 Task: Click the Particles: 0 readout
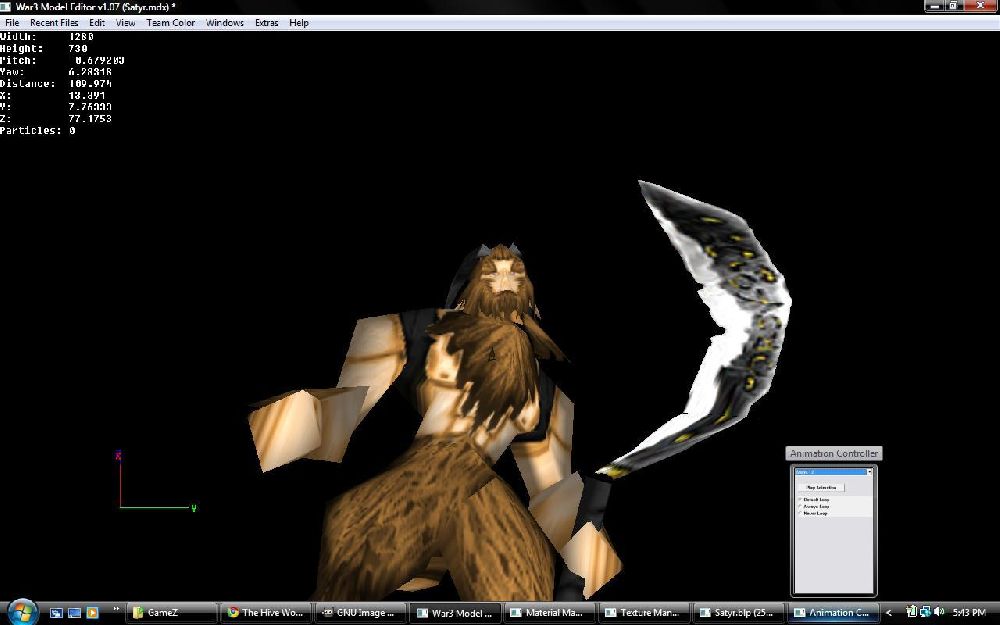(x=38, y=131)
